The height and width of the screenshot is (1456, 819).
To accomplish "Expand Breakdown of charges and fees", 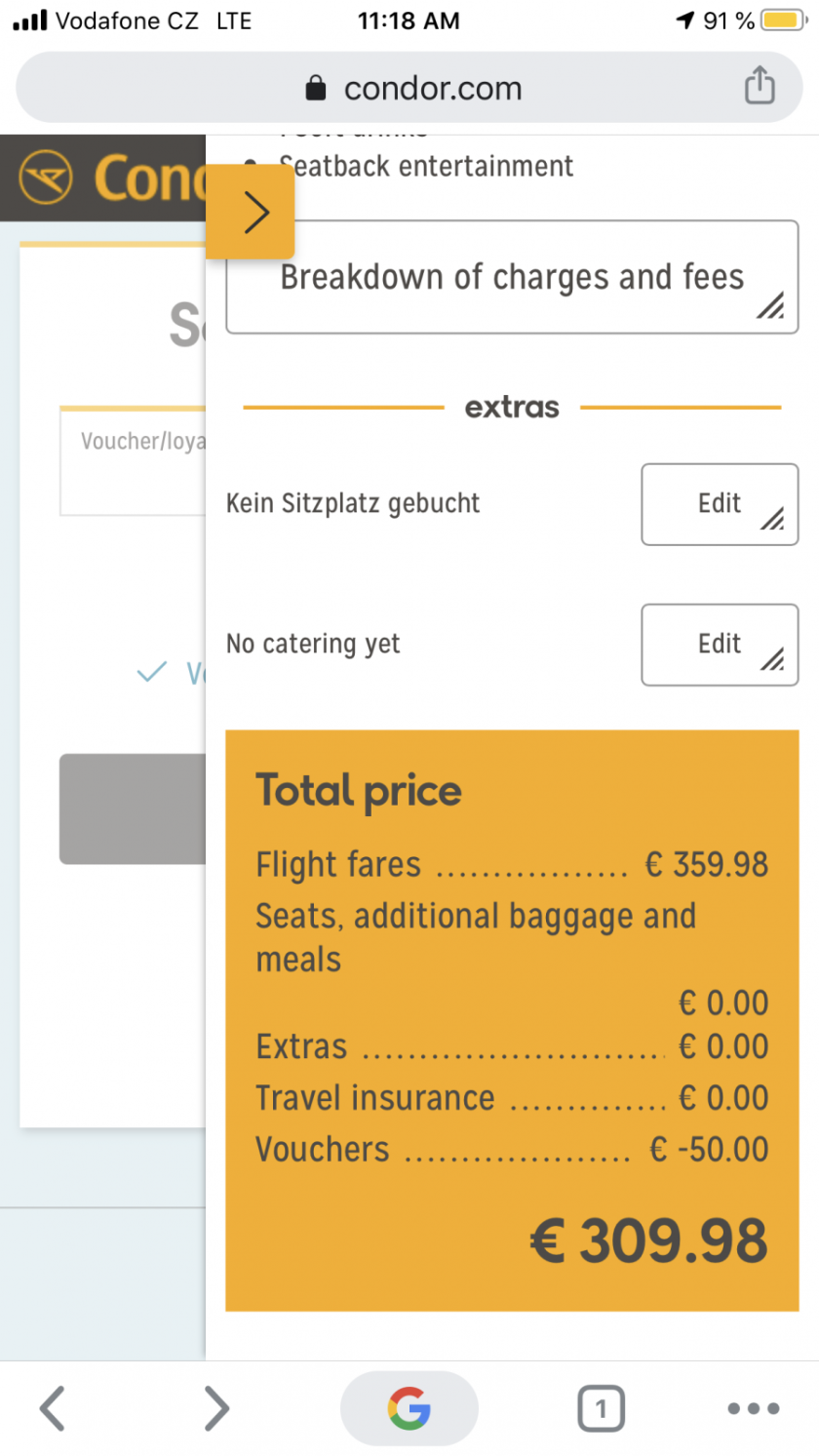I will [512, 278].
